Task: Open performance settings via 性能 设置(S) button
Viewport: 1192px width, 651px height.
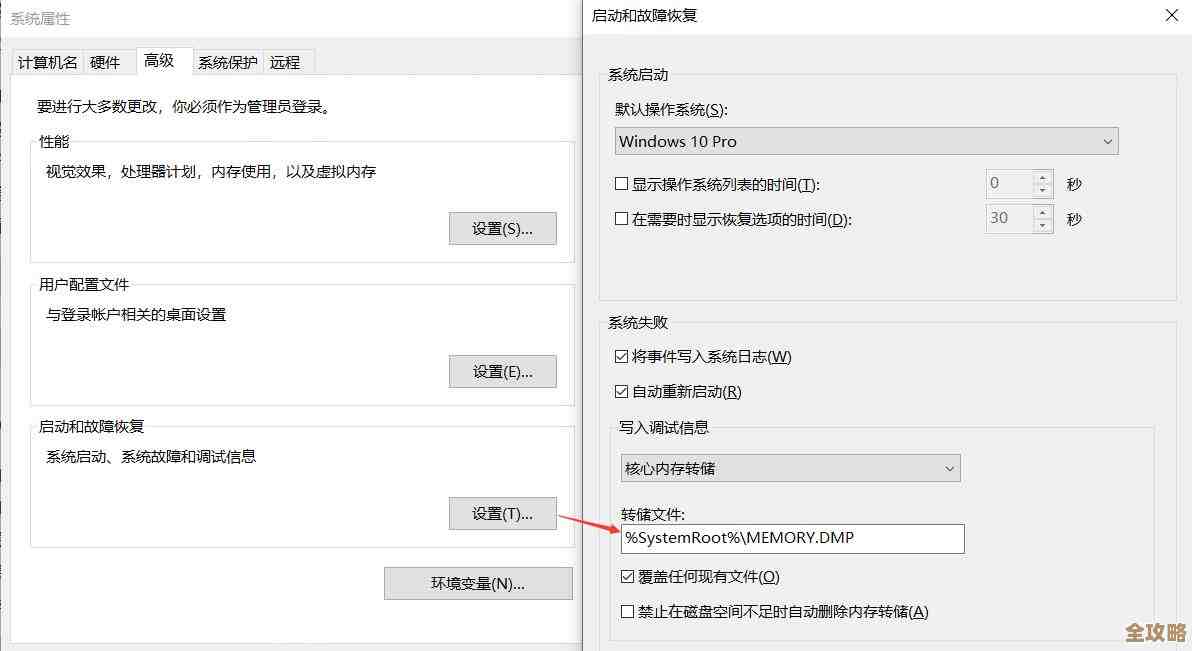Action: pyautogui.click(x=502, y=228)
